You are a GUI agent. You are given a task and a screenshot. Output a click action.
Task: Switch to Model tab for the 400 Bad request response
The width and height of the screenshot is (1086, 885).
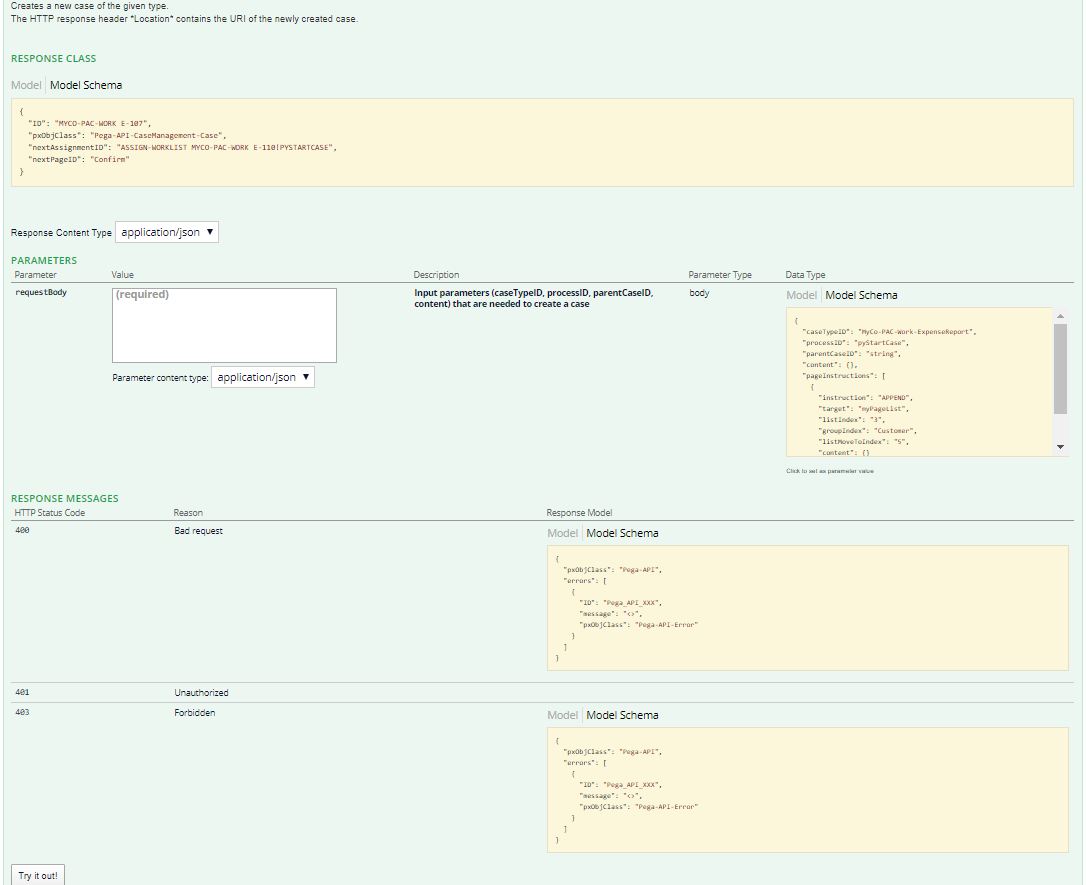(x=562, y=533)
